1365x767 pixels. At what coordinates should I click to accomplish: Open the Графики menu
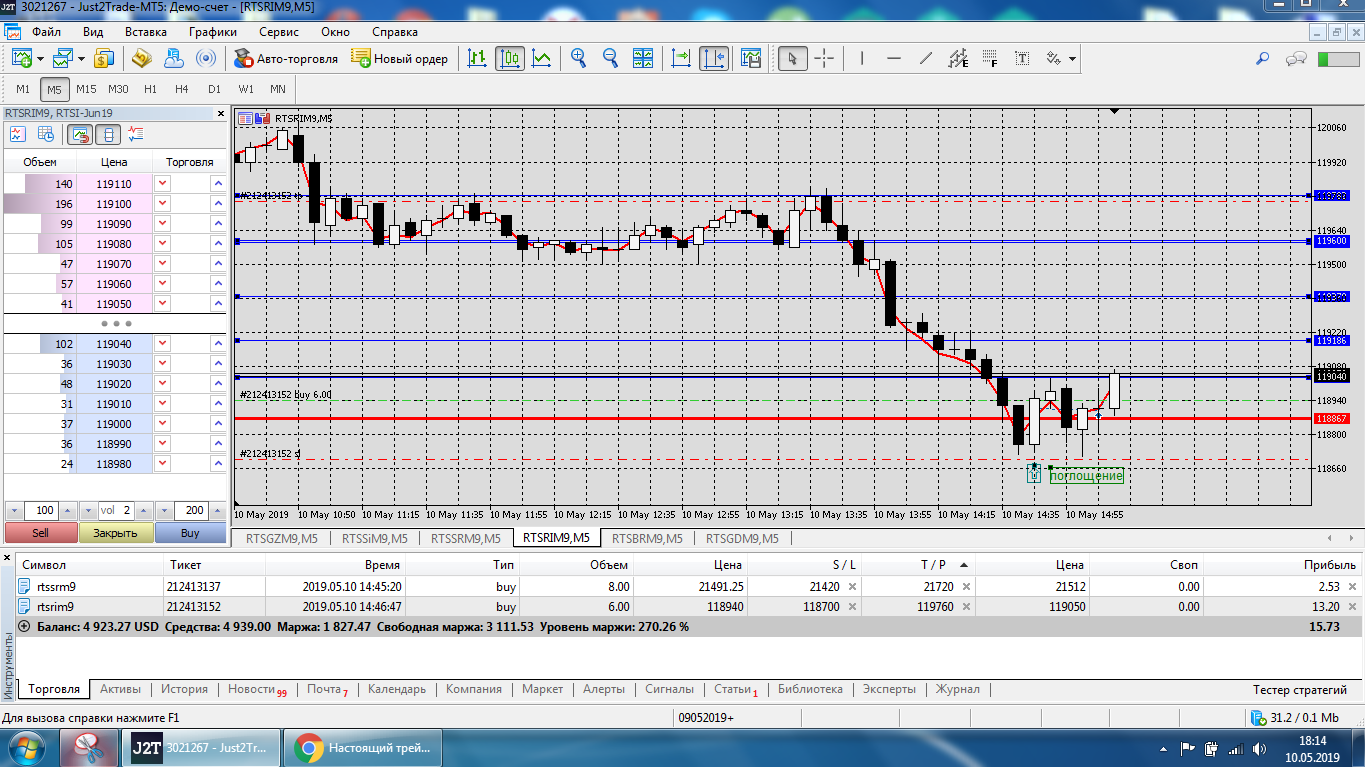[x=212, y=31]
